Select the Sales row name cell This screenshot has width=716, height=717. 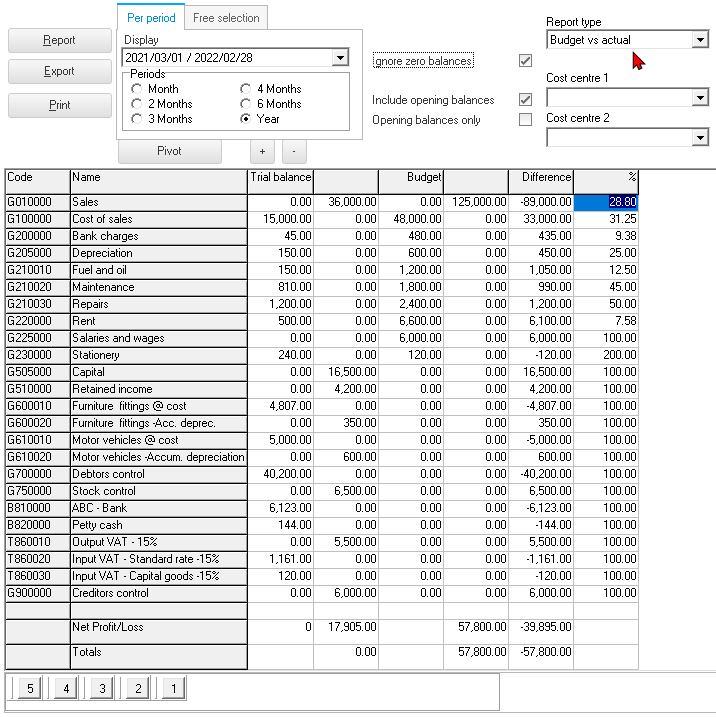click(158, 202)
